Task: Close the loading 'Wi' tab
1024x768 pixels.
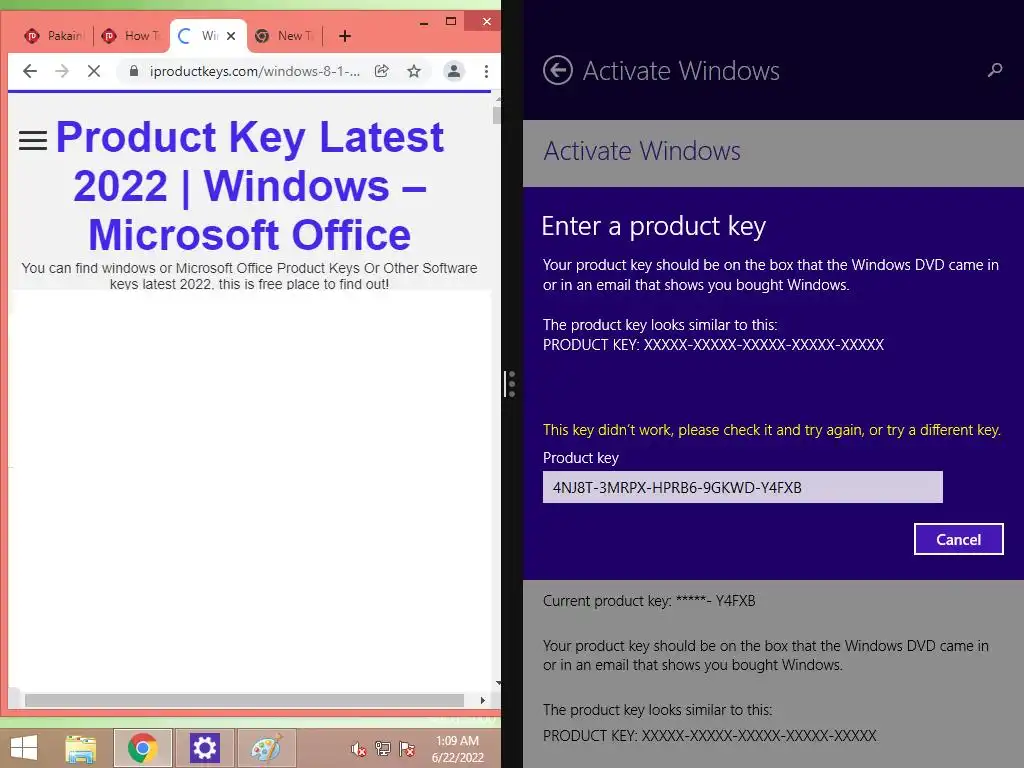Action: click(x=231, y=36)
